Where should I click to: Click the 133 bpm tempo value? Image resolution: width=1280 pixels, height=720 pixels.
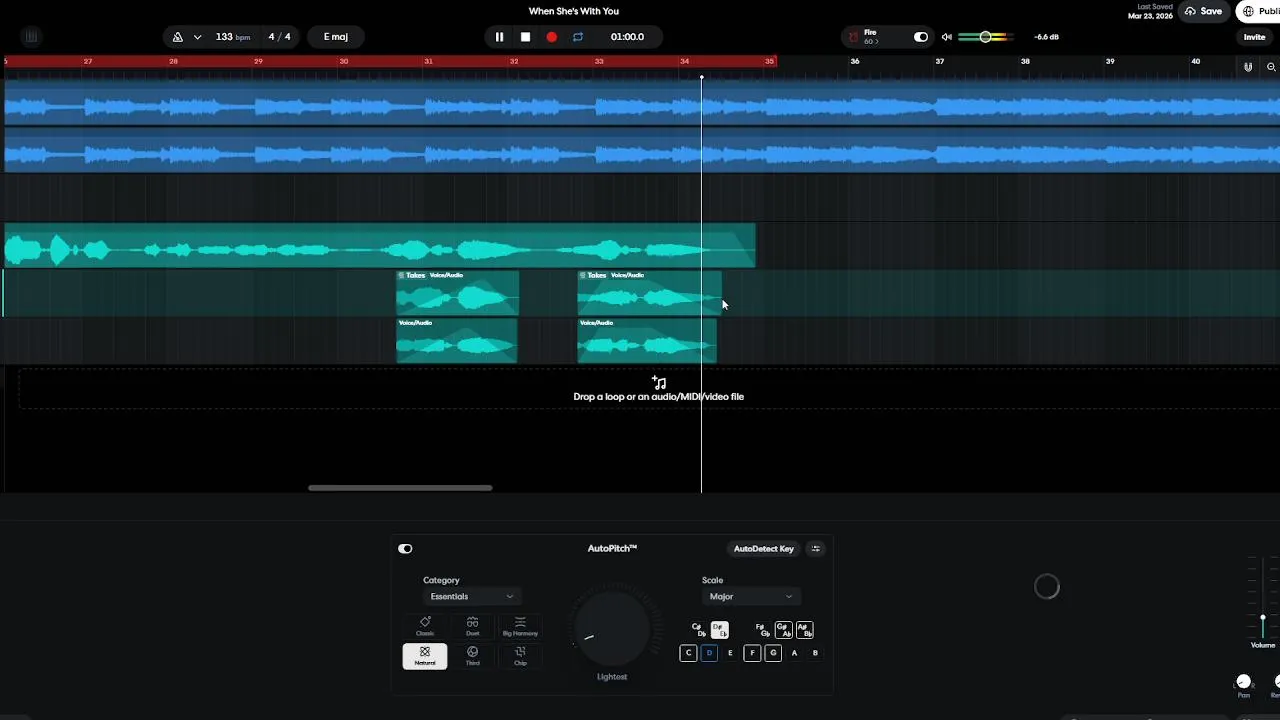pos(233,37)
